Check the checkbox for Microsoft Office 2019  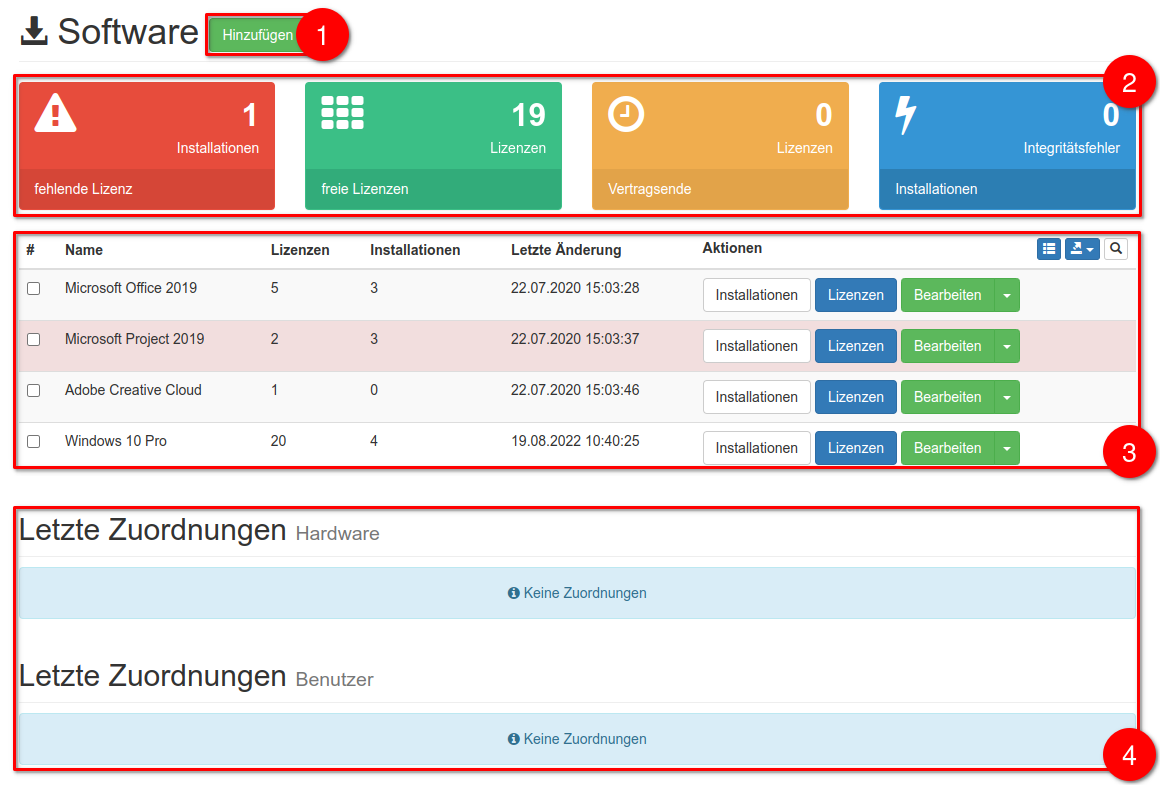(x=33, y=289)
